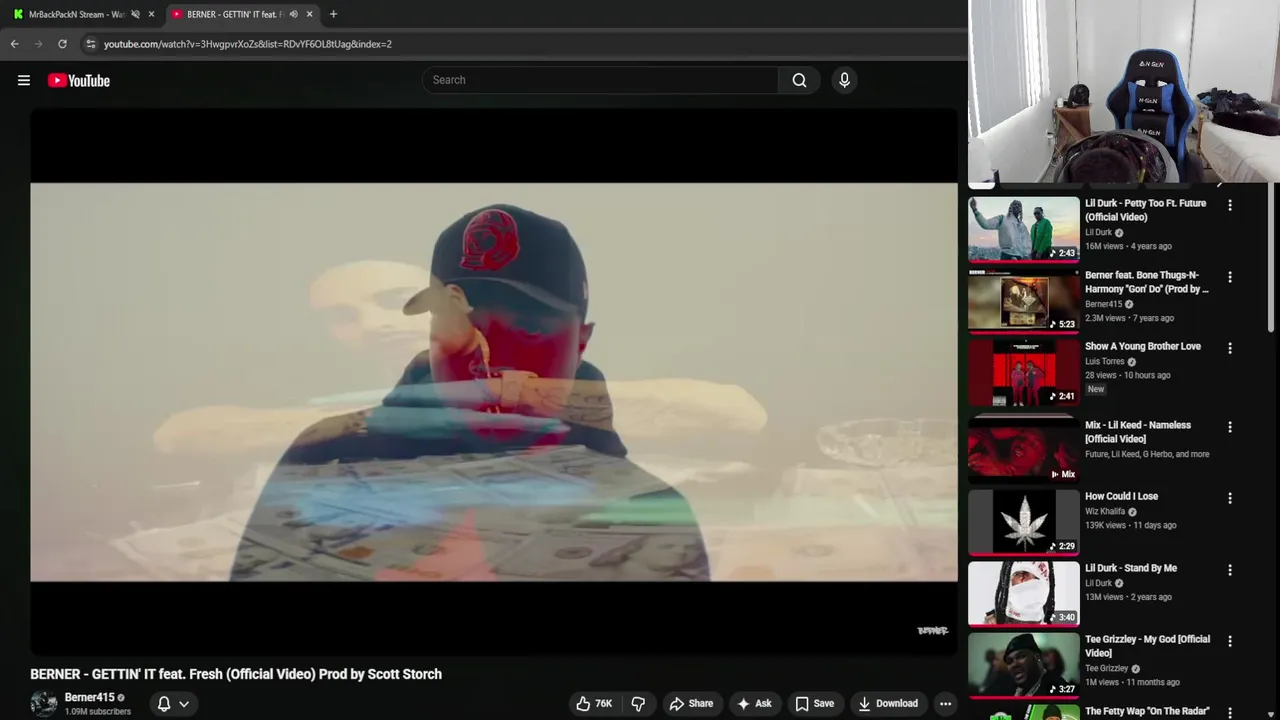Click channel name Wiz Khalifa
The image size is (1280, 720).
[x=1105, y=512]
